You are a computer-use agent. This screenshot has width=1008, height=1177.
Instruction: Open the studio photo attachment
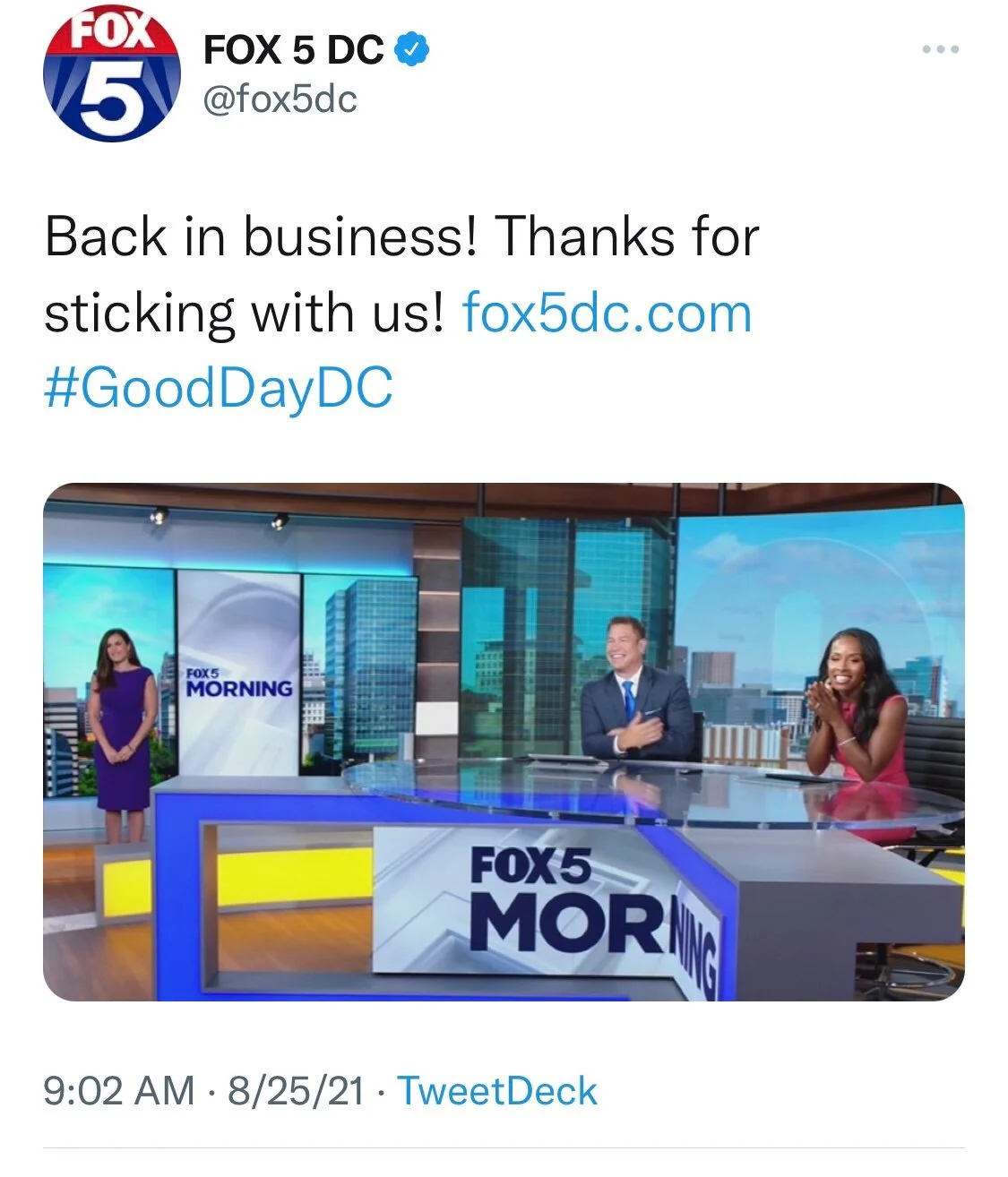[x=504, y=742]
